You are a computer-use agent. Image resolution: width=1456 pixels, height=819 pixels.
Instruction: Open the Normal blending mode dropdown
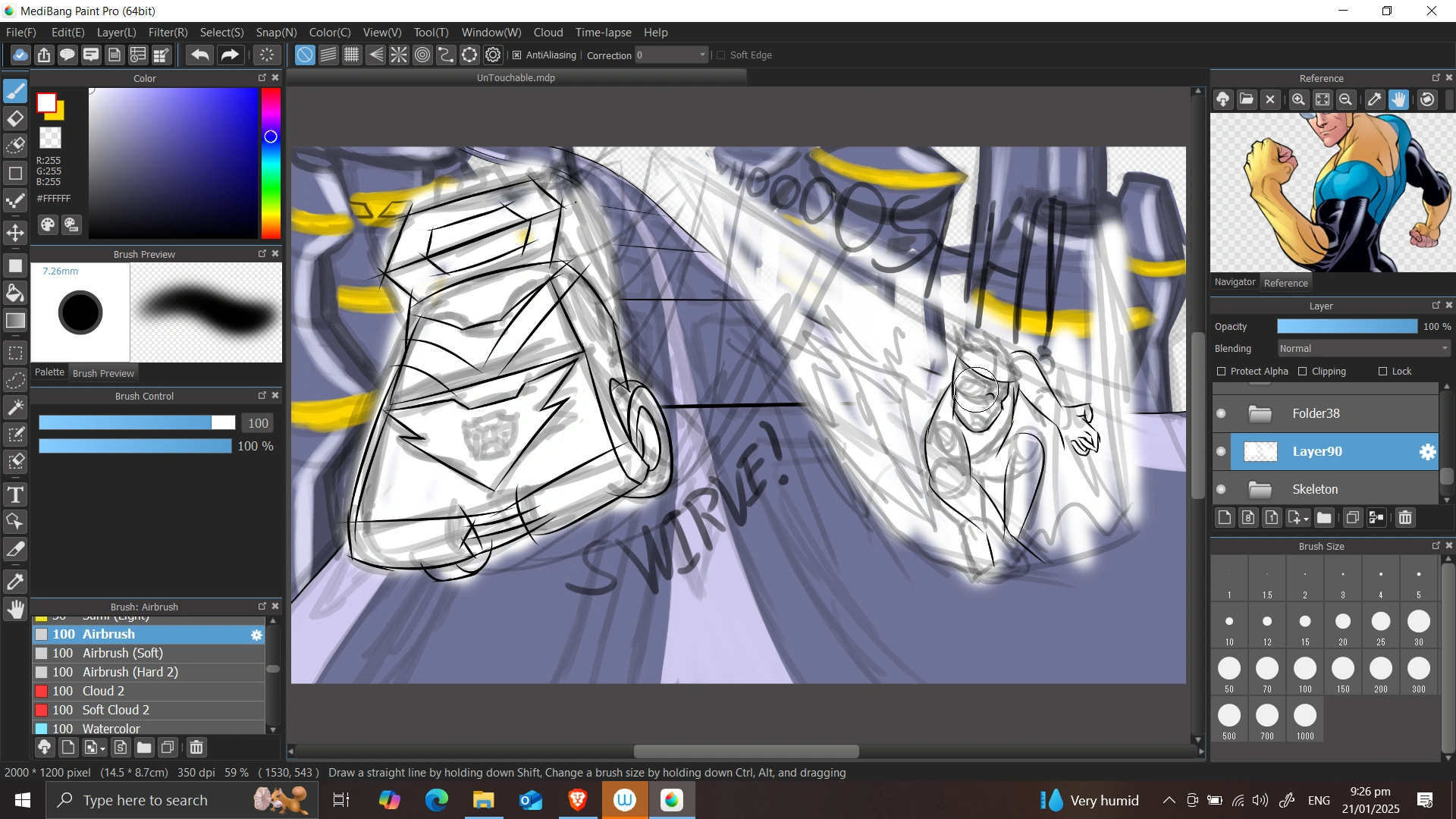[1361, 348]
